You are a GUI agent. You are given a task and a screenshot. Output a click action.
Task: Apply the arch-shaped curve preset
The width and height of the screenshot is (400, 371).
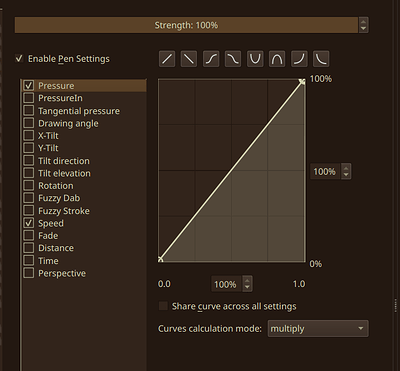[277, 59]
